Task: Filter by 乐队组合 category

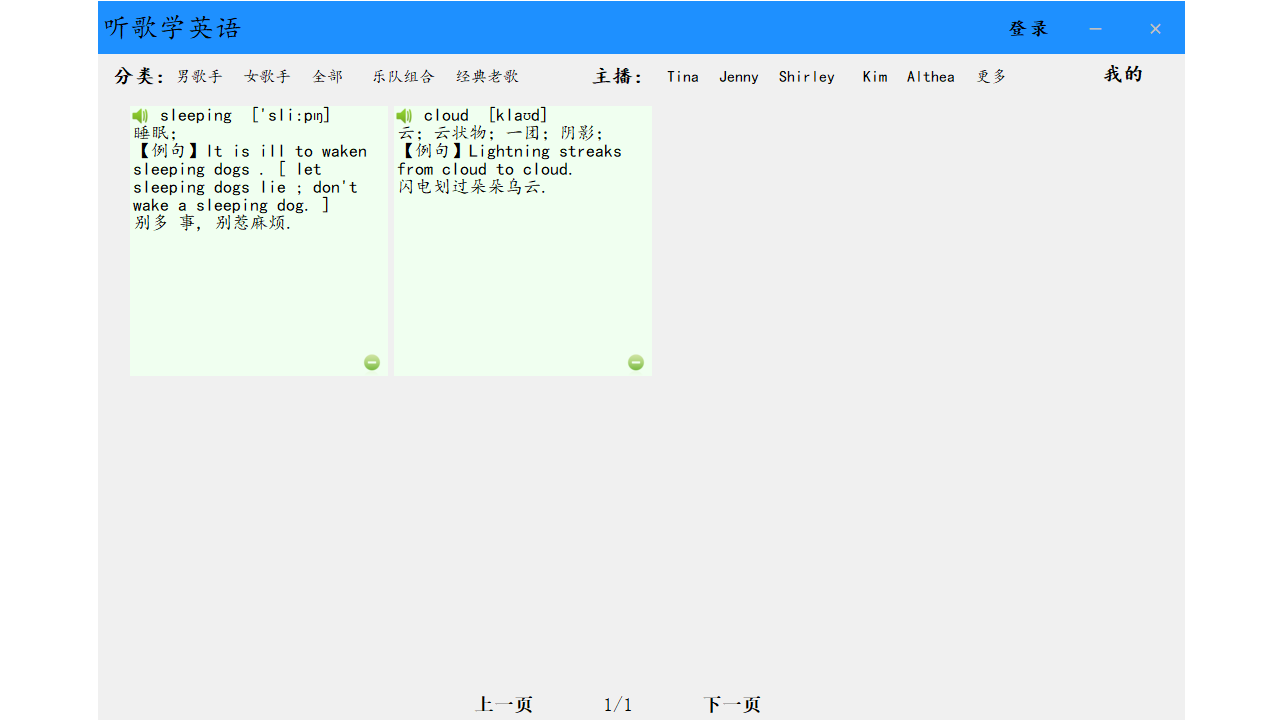Action: [403, 77]
